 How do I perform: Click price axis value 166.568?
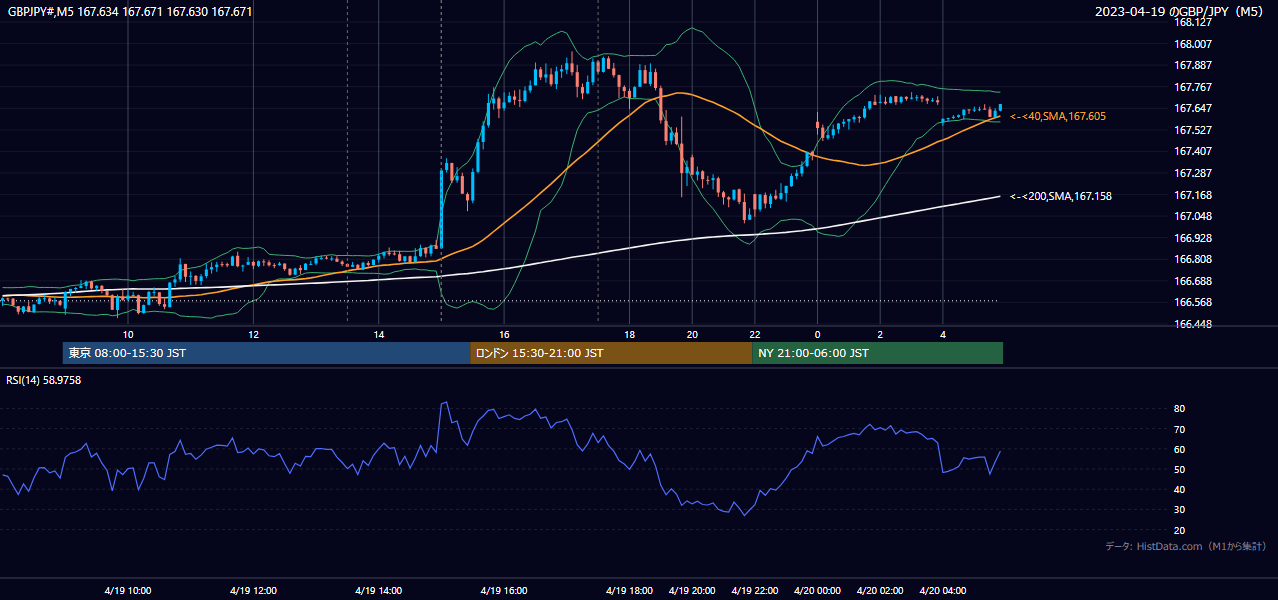(x=1192, y=302)
